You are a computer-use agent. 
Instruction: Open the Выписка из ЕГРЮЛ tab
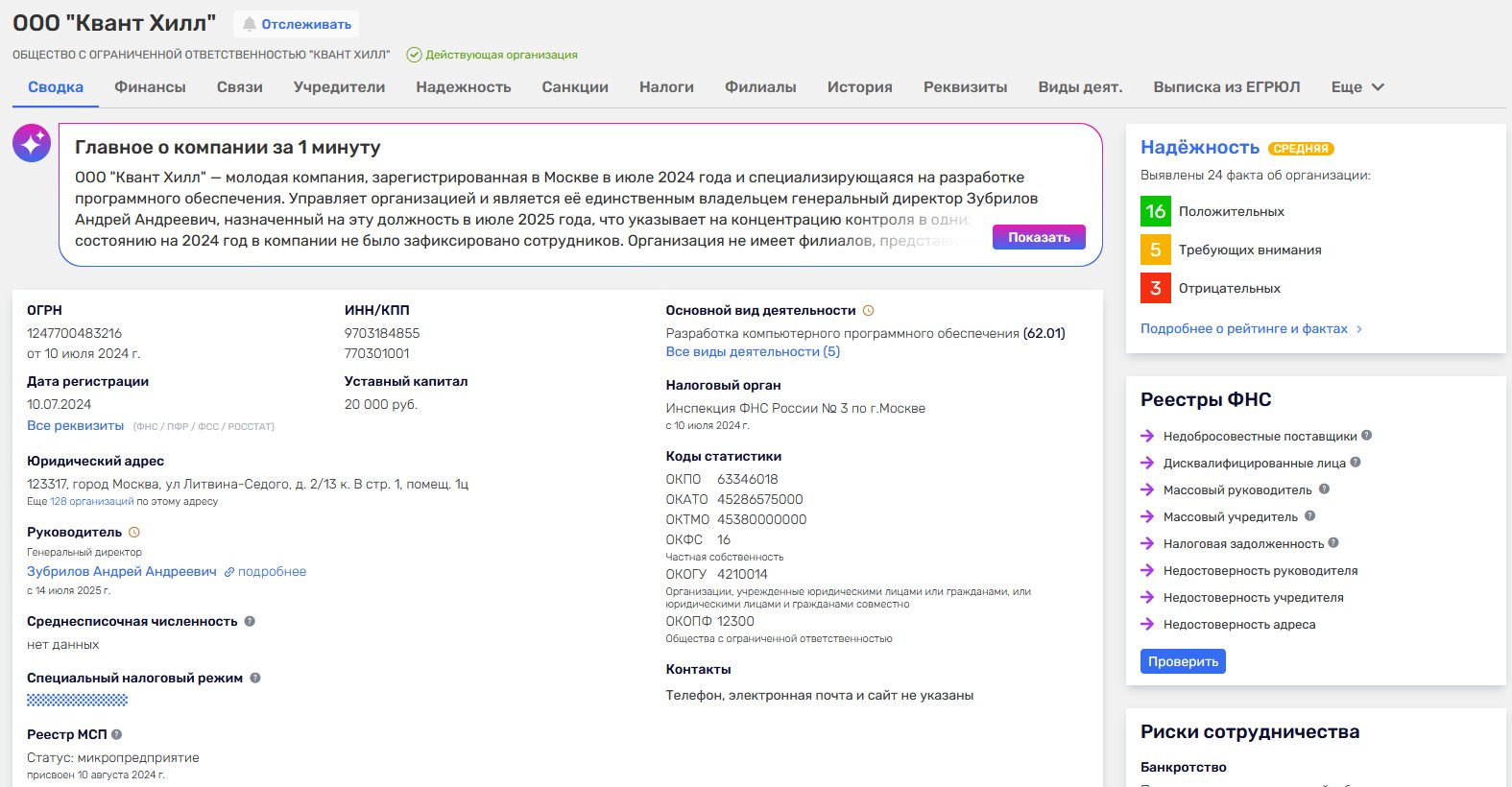pyautogui.click(x=1226, y=87)
